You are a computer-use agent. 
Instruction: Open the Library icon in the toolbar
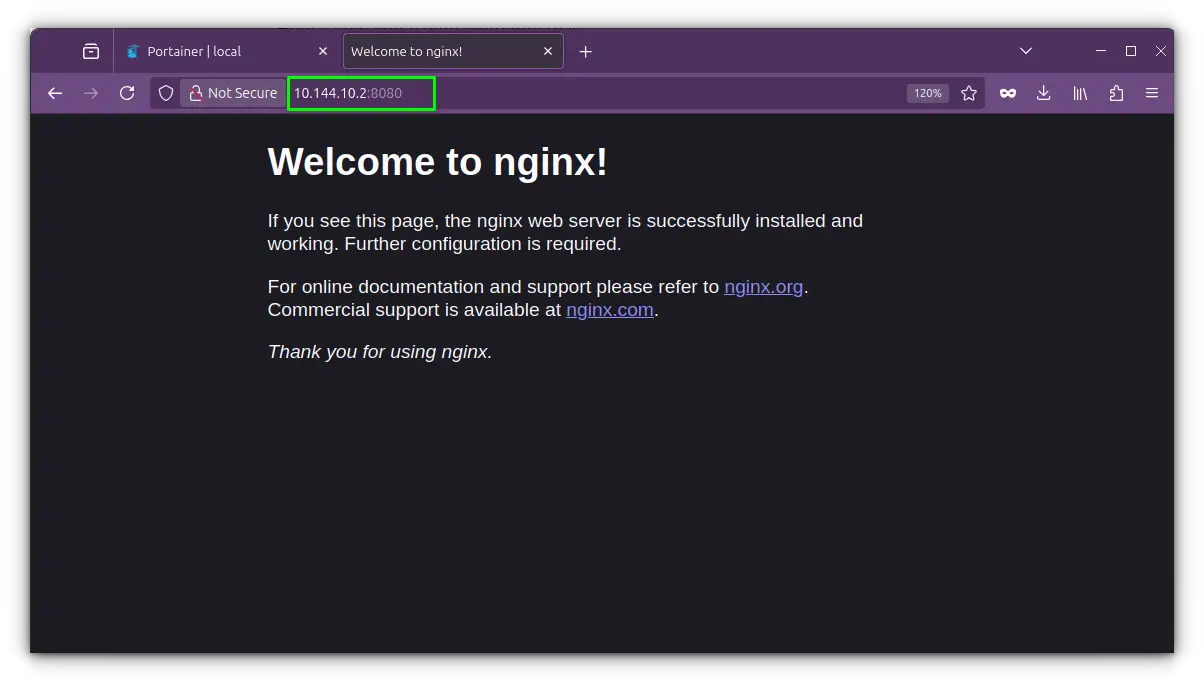tap(1079, 93)
